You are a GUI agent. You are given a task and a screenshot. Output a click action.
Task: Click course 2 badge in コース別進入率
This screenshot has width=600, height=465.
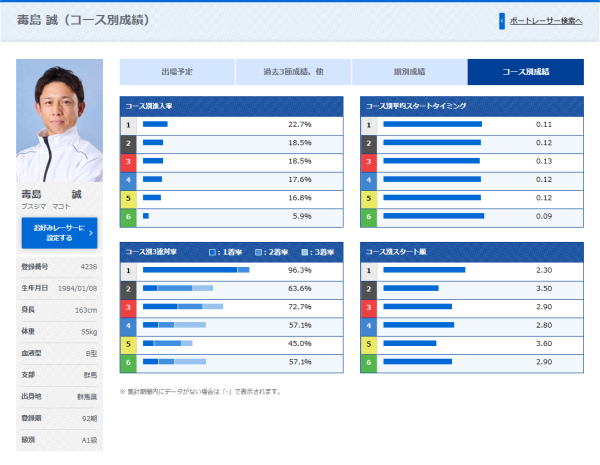129,144
